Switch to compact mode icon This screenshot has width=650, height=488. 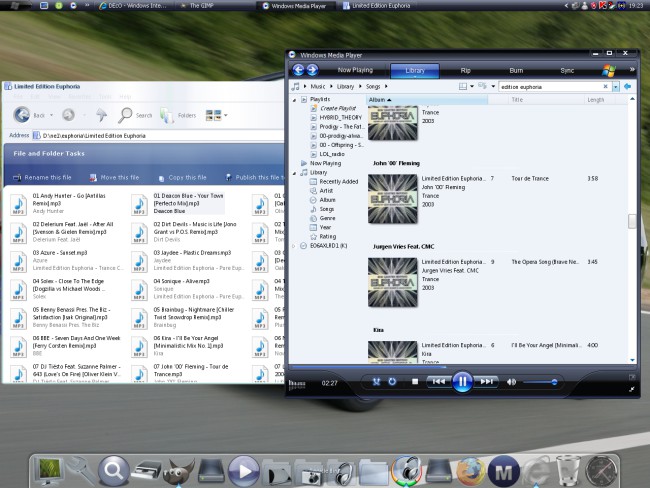coord(631,389)
